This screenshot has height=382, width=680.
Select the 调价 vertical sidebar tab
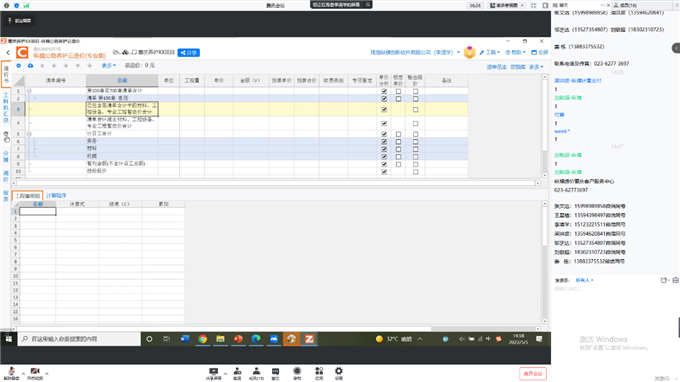coord(6,176)
